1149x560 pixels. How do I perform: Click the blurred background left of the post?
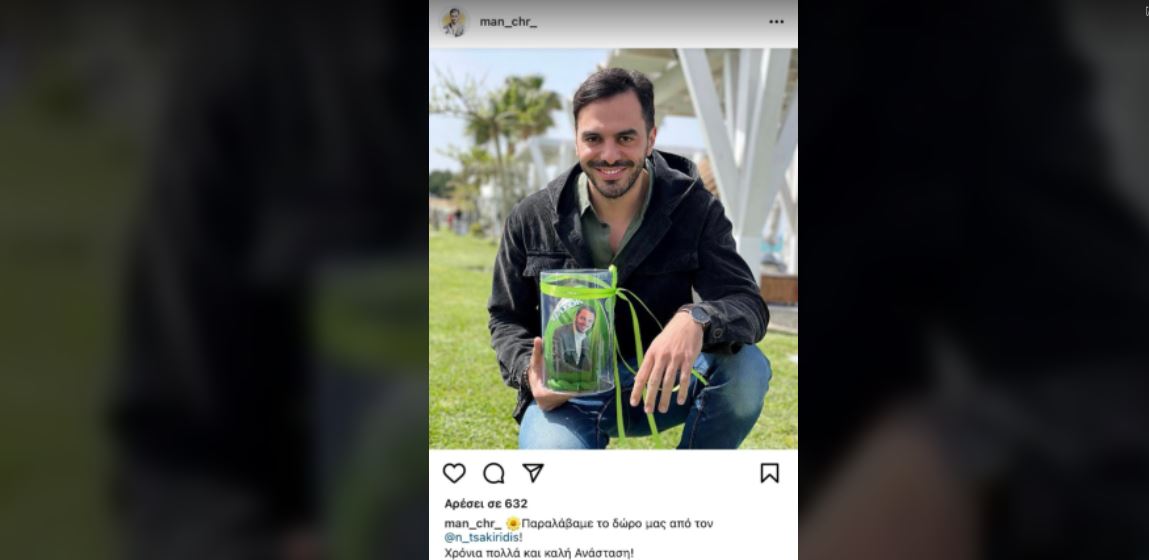(214, 280)
